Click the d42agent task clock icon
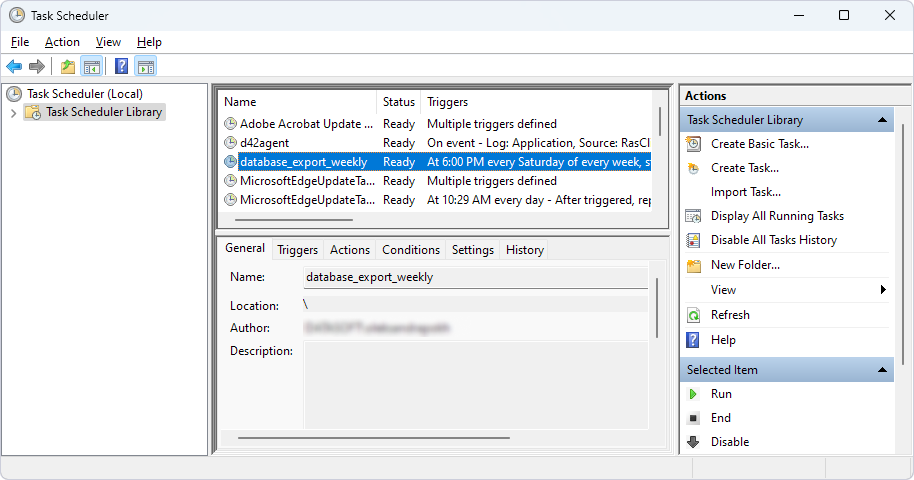Image resolution: width=914 pixels, height=480 pixels. point(231,143)
